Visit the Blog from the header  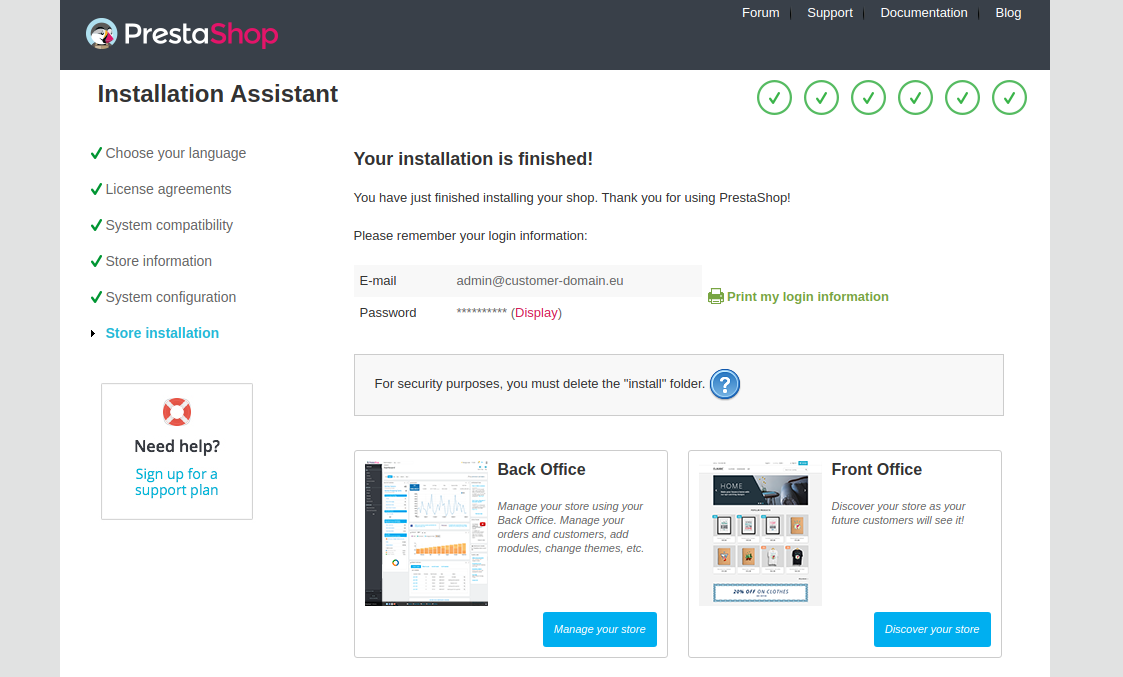pos(1008,13)
